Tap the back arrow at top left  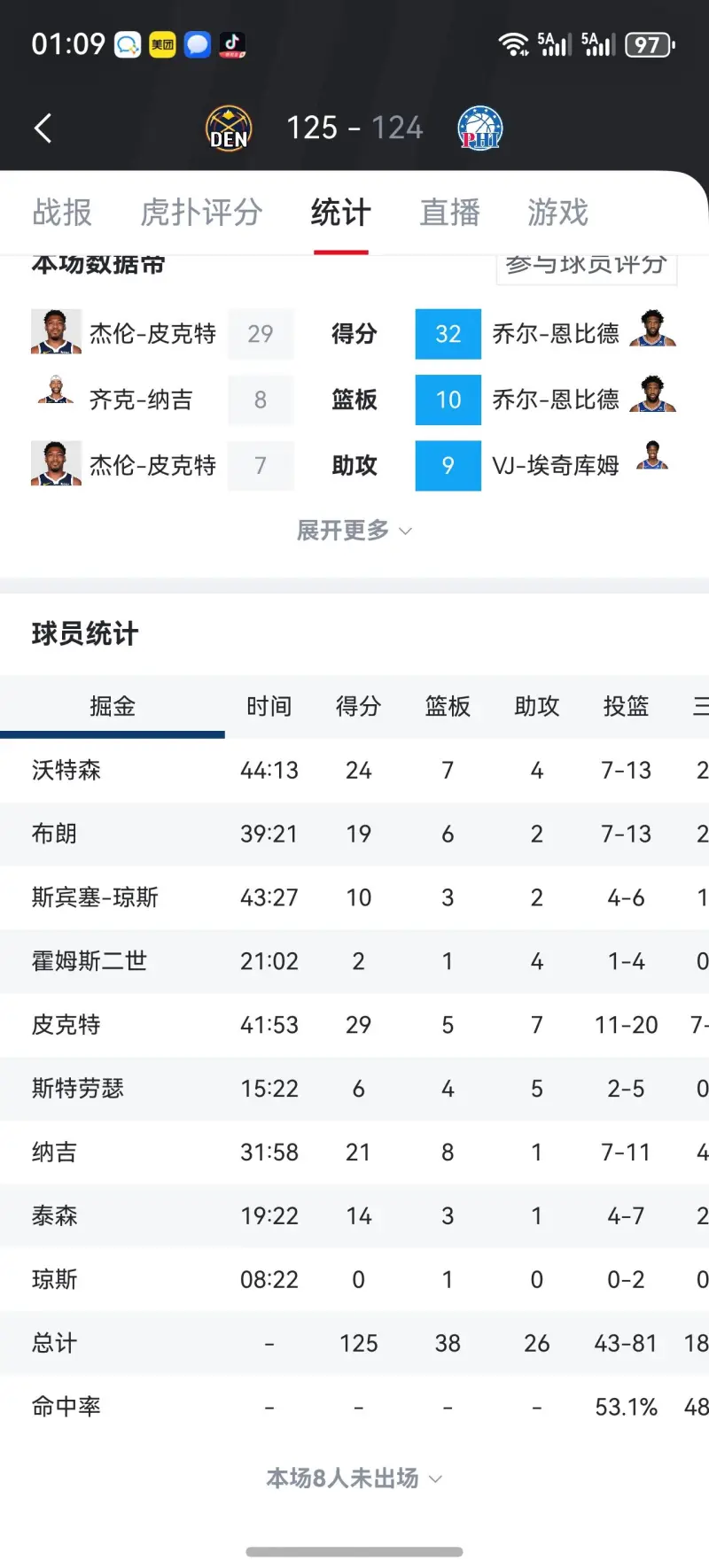coord(43,127)
